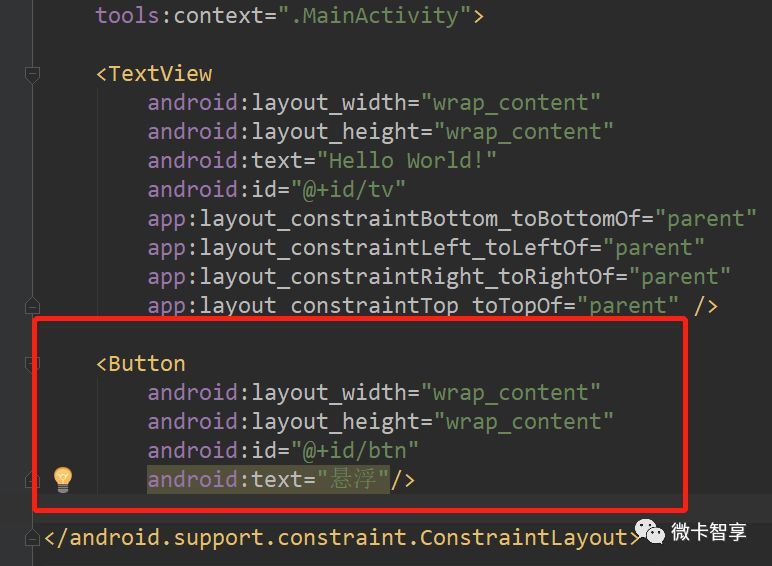772x566 pixels.
Task: Click the 微卡智享 watermark text
Action: (x=708, y=532)
